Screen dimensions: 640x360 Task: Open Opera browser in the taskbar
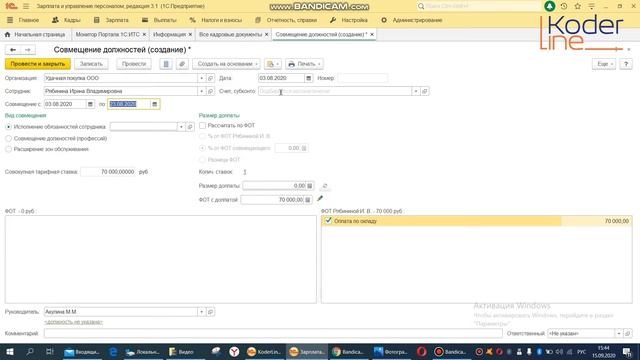pyautogui.click(x=422, y=351)
